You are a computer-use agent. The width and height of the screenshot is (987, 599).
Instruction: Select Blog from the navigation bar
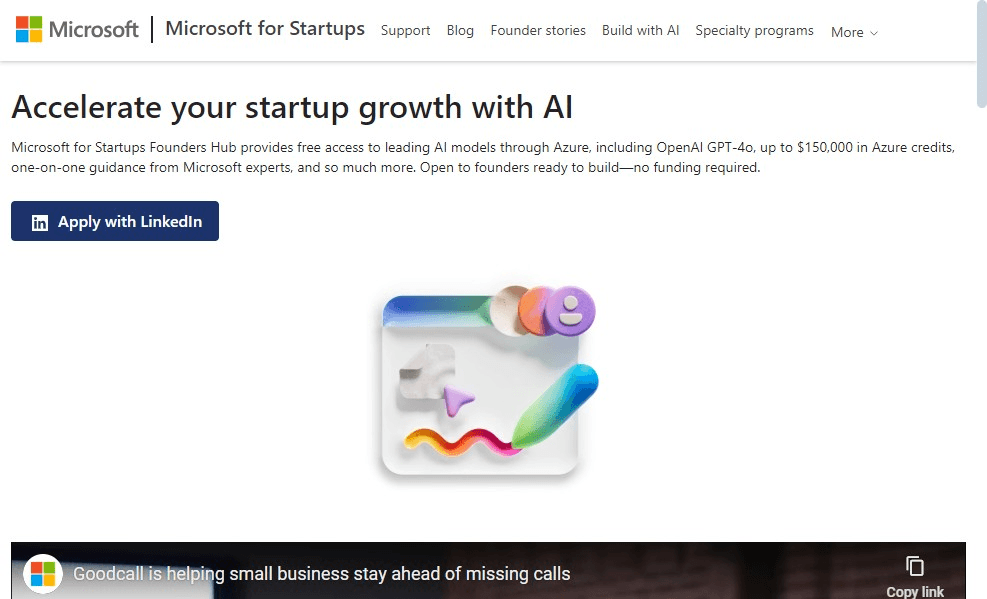[460, 31]
